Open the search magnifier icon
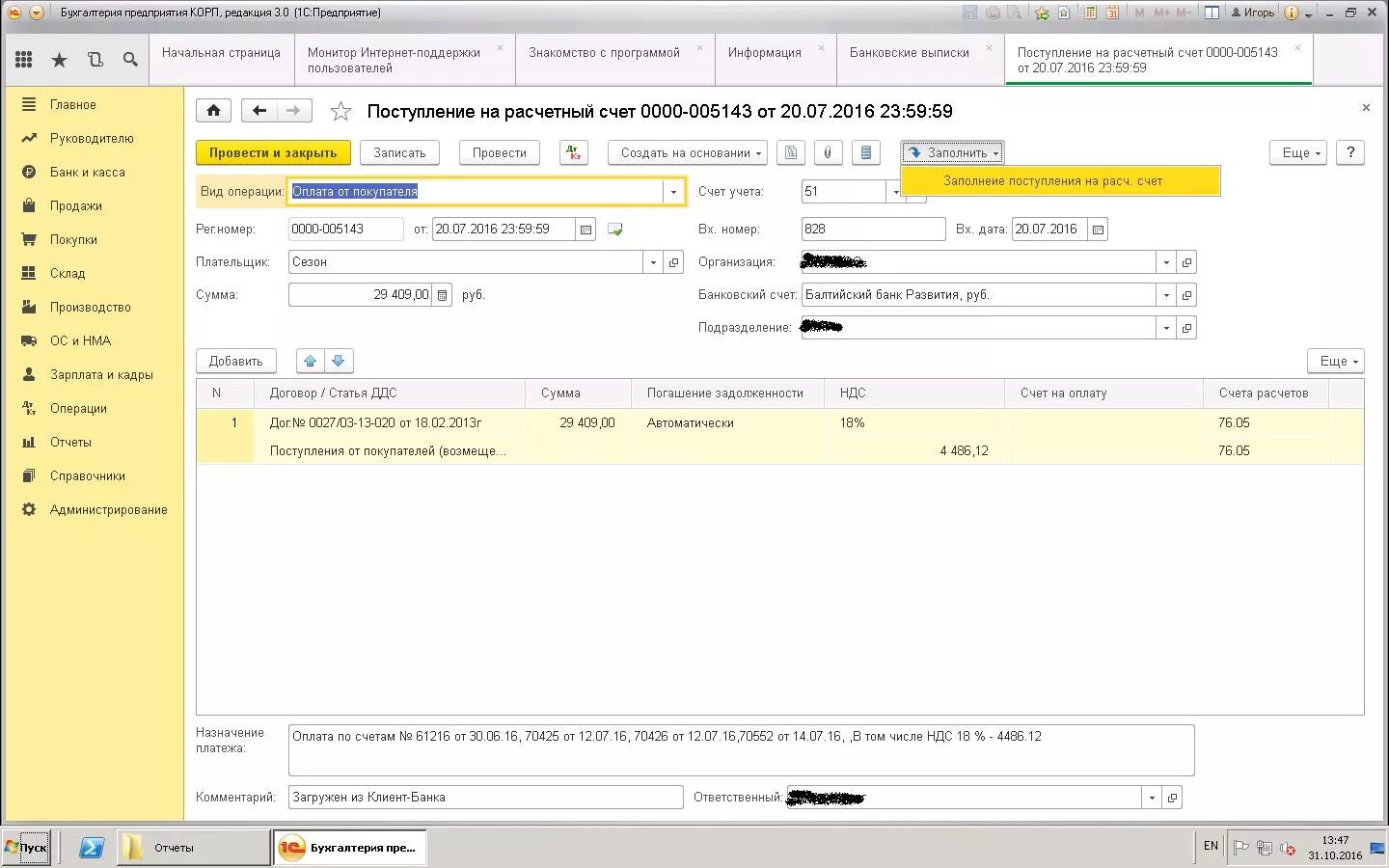1389x868 pixels. (x=130, y=60)
